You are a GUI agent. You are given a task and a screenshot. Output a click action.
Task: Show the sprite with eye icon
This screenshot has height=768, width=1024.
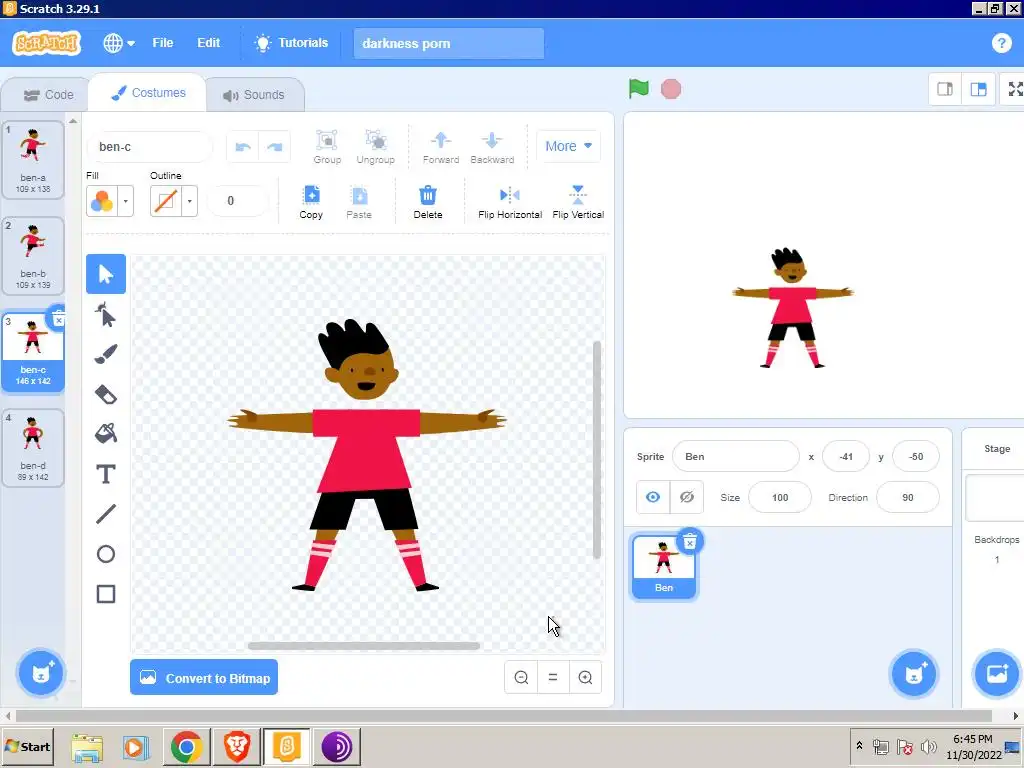(652, 497)
